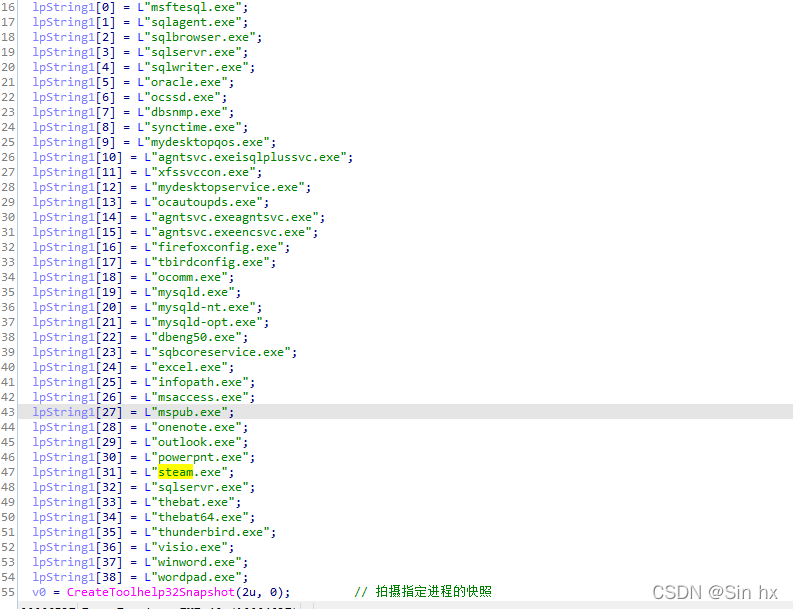Click the green comment on line 55
Viewport: 793px width, 609px height.
coord(423,592)
